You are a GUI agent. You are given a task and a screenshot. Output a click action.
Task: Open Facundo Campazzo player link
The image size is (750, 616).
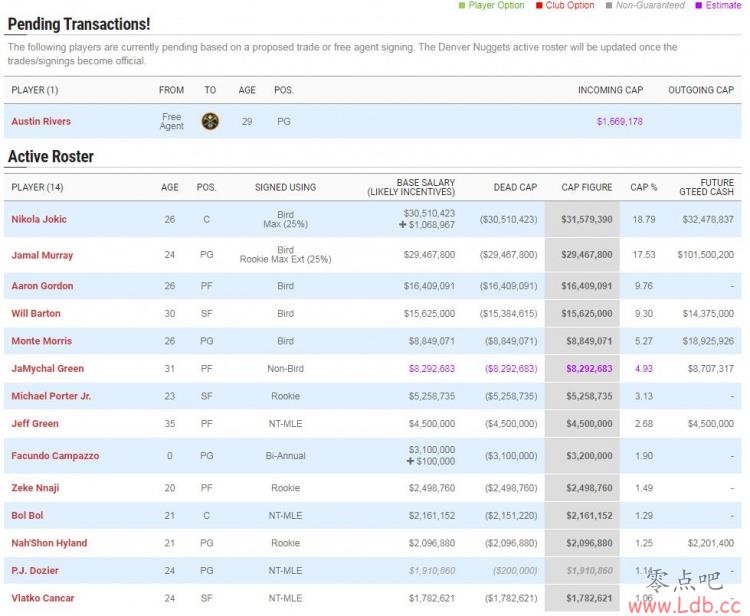point(55,456)
